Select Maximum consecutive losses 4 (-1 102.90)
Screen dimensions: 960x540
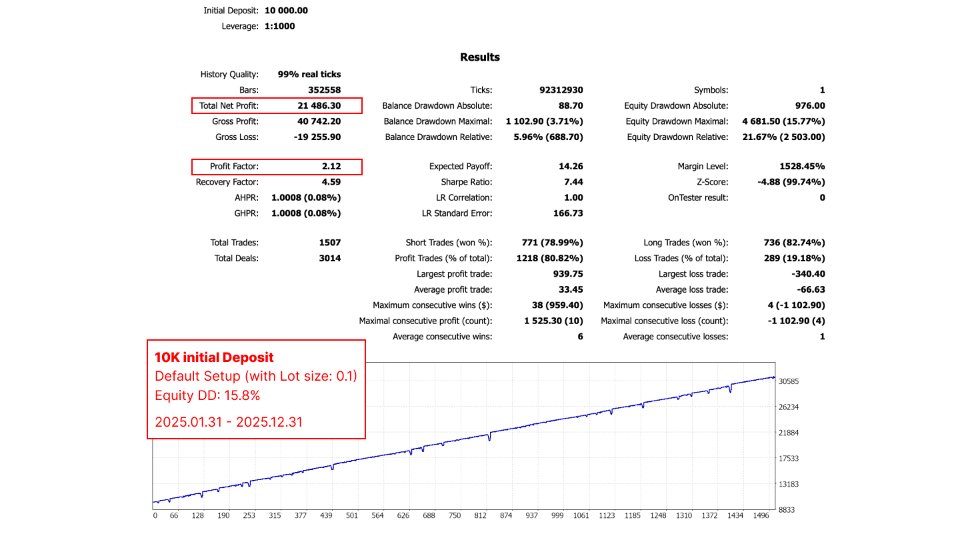(x=797, y=306)
